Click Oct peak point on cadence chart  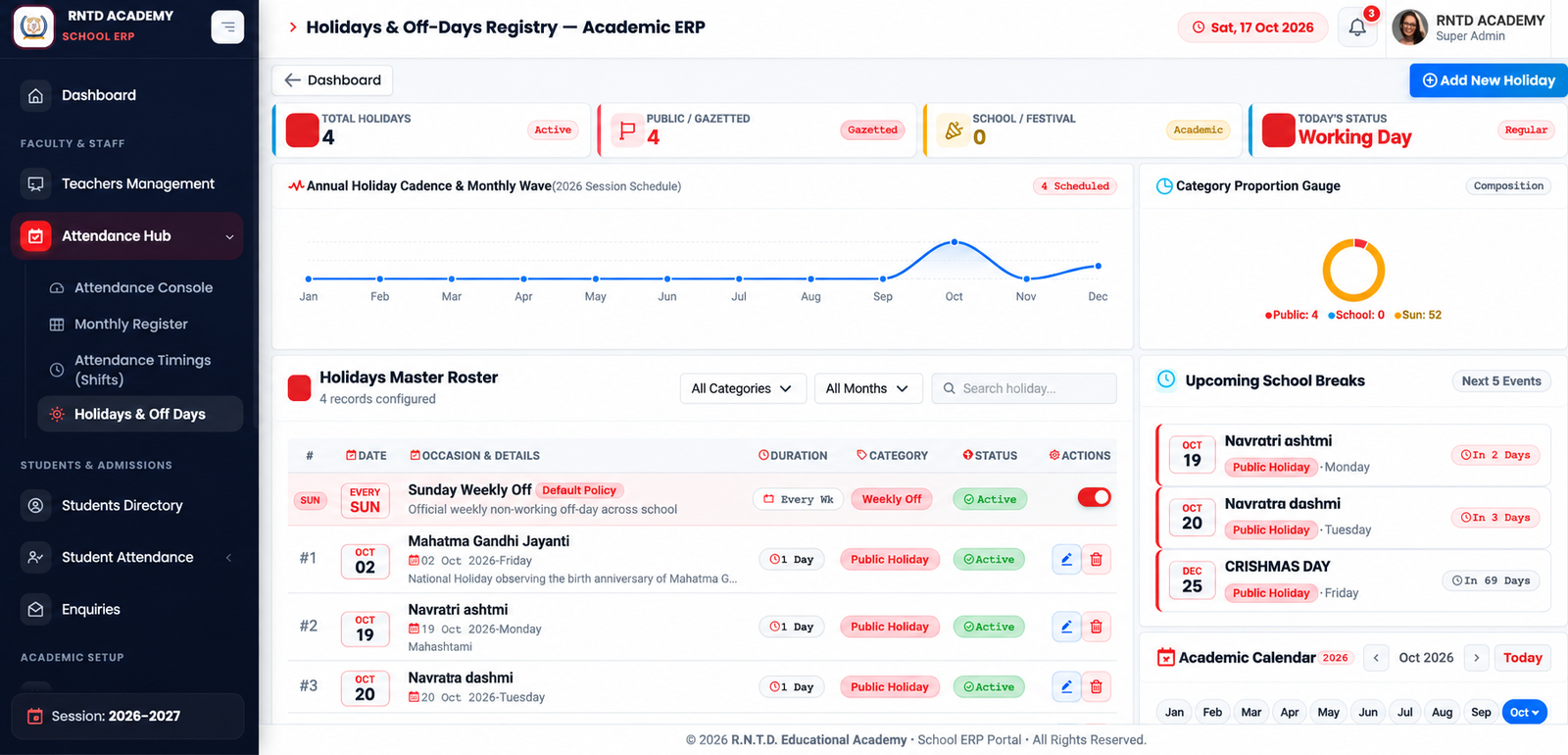click(955, 241)
